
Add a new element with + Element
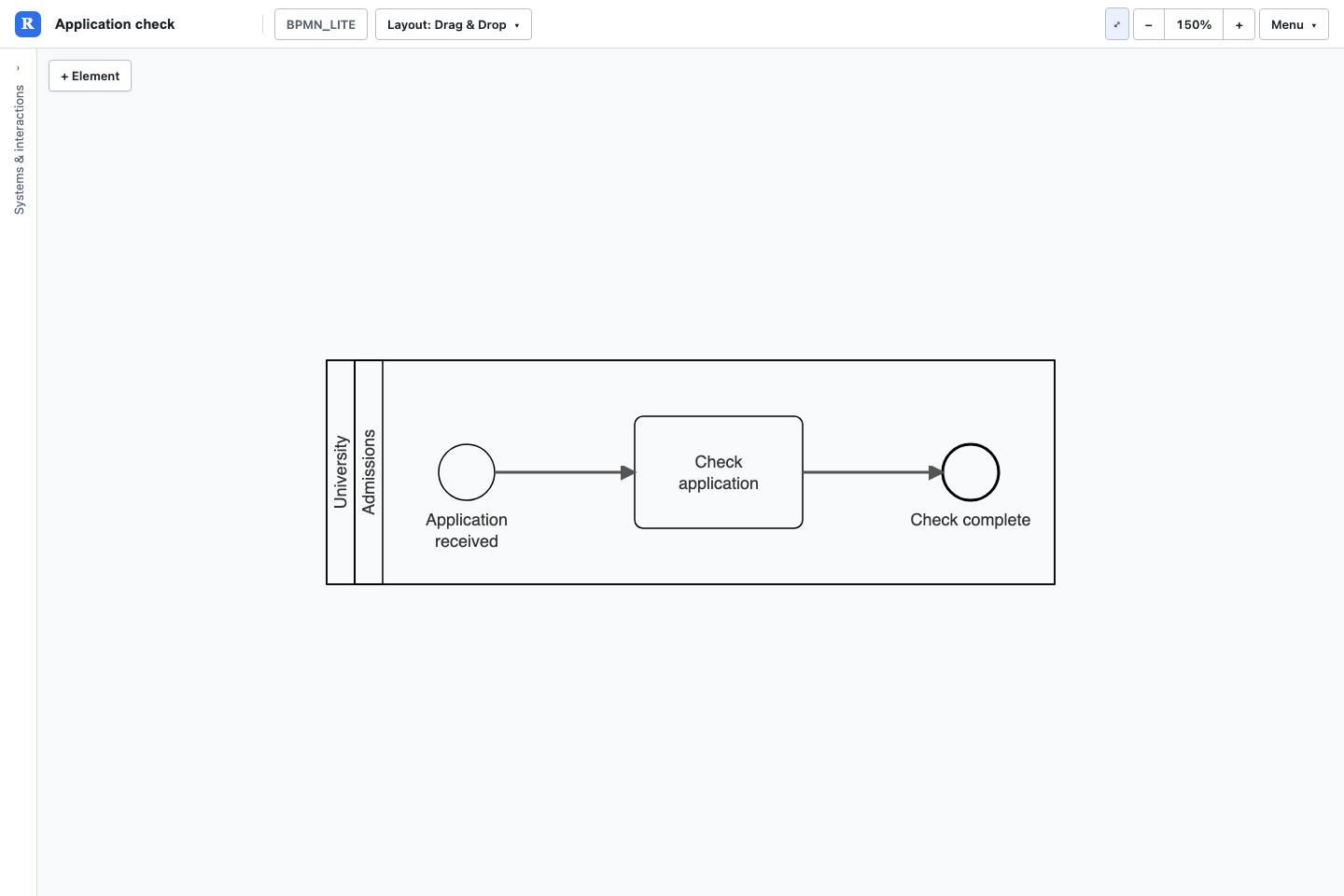pyautogui.click(x=90, y=76)
